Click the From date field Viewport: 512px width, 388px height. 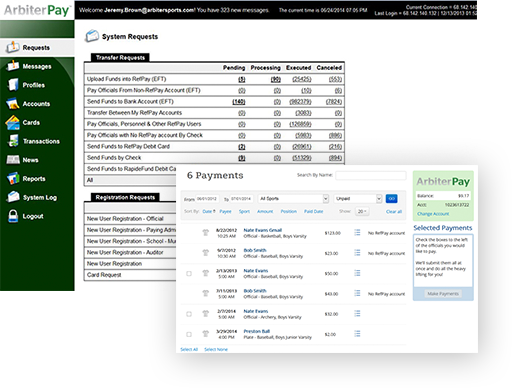[x=207, y=199]
